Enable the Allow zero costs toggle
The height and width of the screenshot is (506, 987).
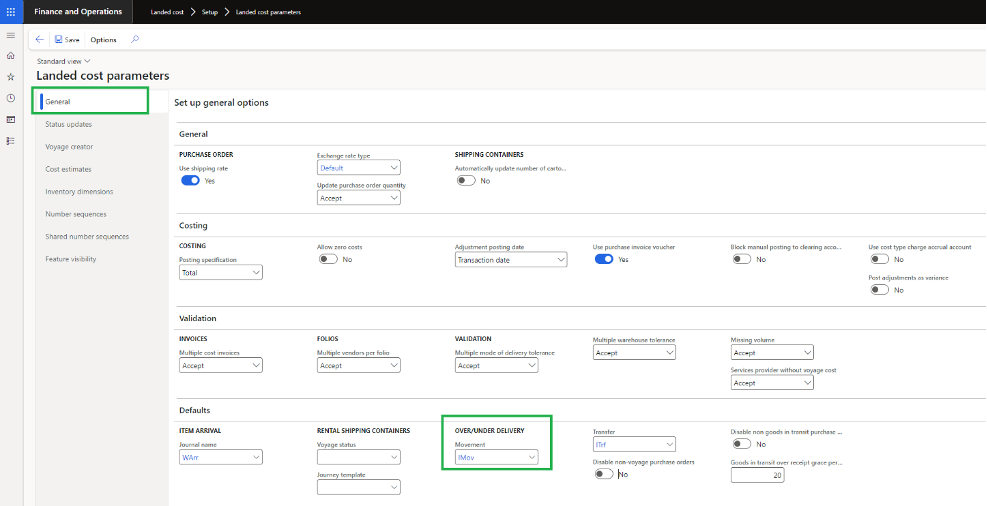(327, 259)
